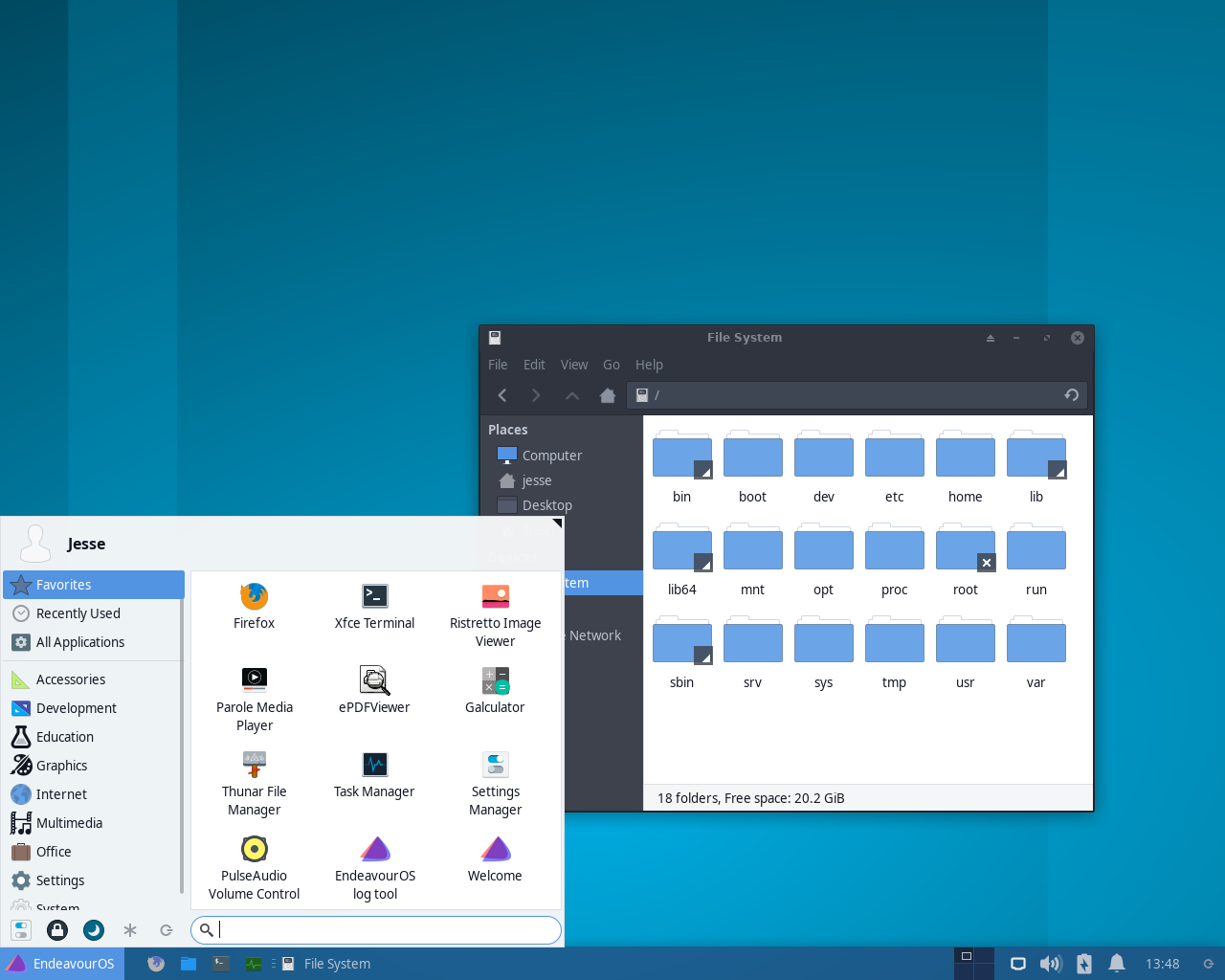
Task: Click the path entry in File System
Action: click(x=857, y=395)
